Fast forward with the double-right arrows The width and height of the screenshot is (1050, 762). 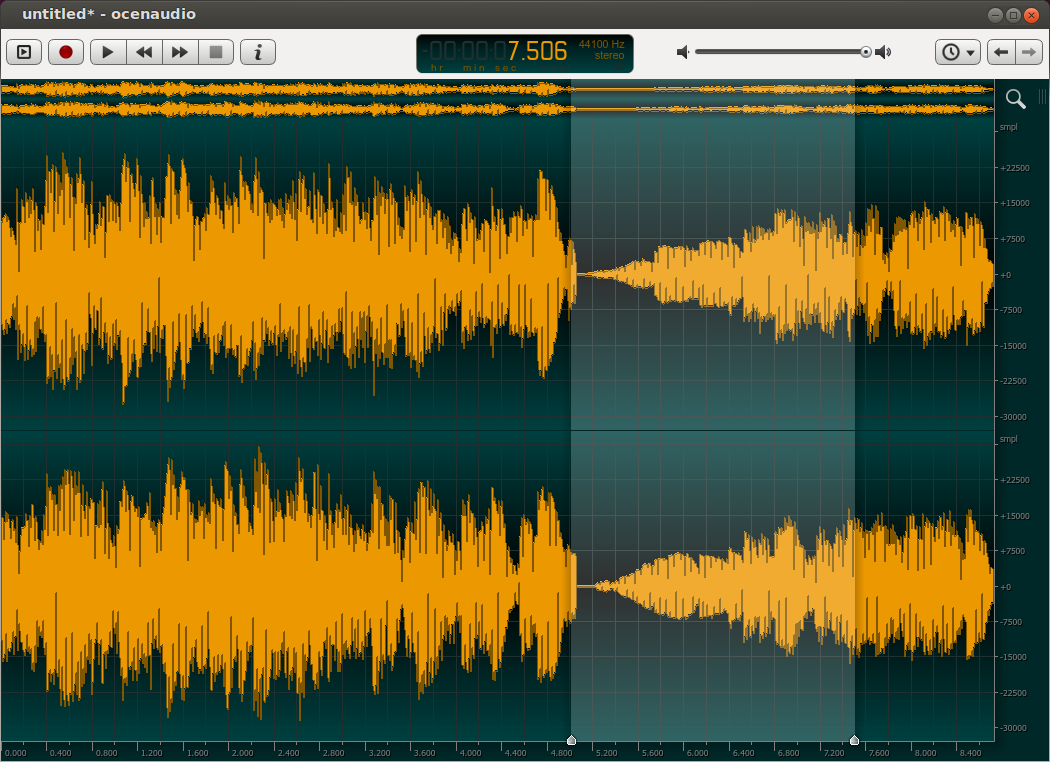[x=180, y=52]
